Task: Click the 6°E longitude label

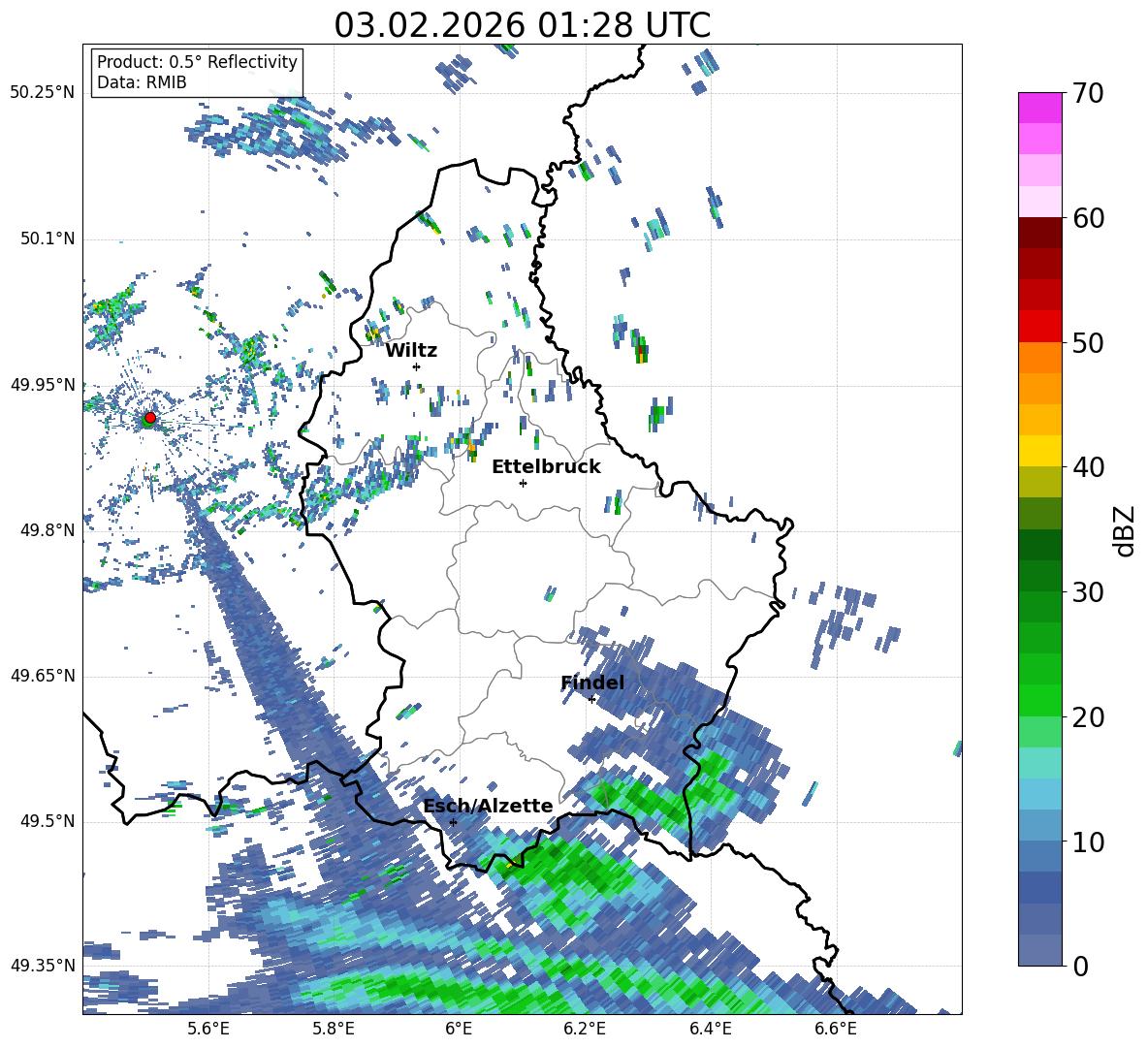Action: pyautogui.click(x=459, y=1029)
